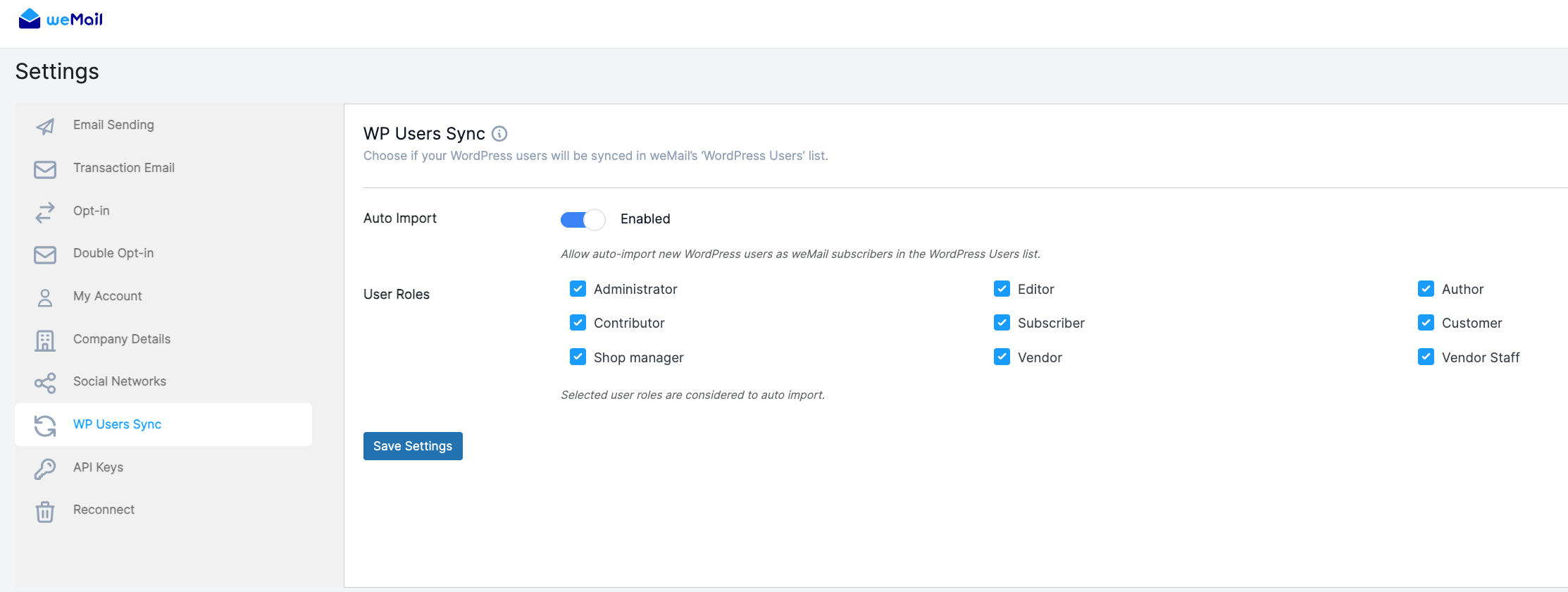1568x592 pixels.
Task: Uncheck the Shop manager checkbox
Action: 578,357
